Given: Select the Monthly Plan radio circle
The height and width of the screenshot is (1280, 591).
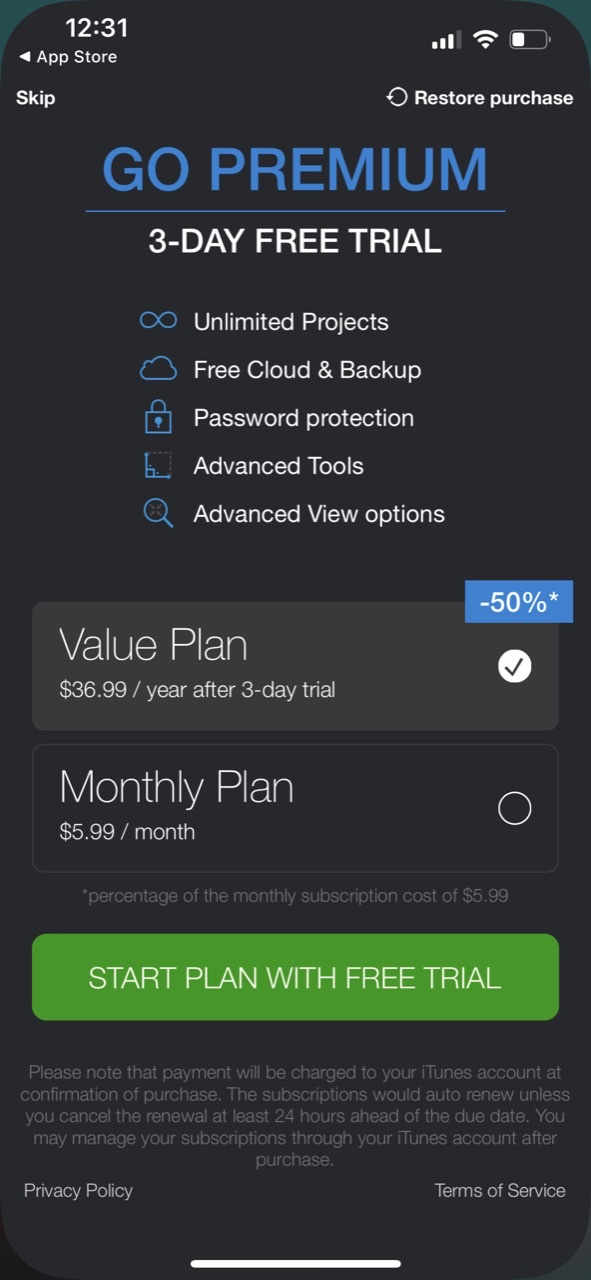Looking at the screenshot, I should 514,808.
